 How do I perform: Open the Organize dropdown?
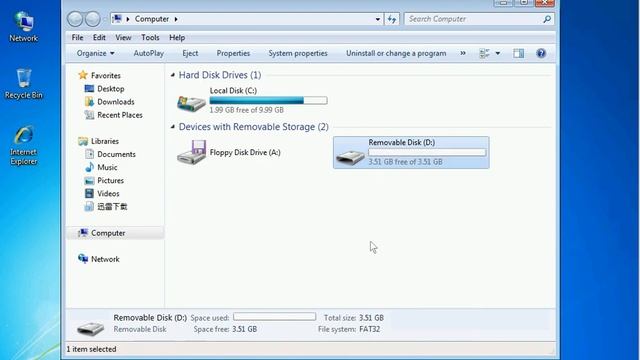(96, 53)
